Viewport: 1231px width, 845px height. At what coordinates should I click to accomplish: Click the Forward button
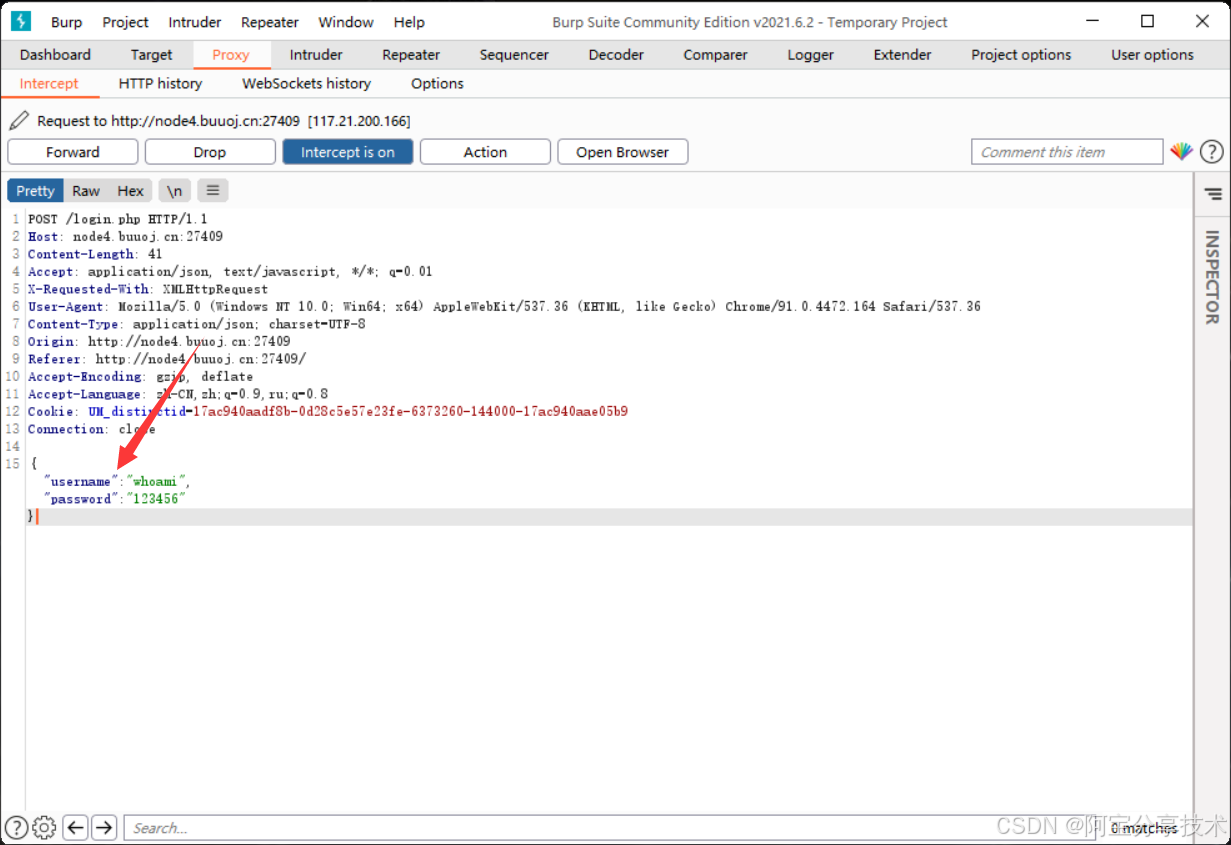(x=73, y=152)
